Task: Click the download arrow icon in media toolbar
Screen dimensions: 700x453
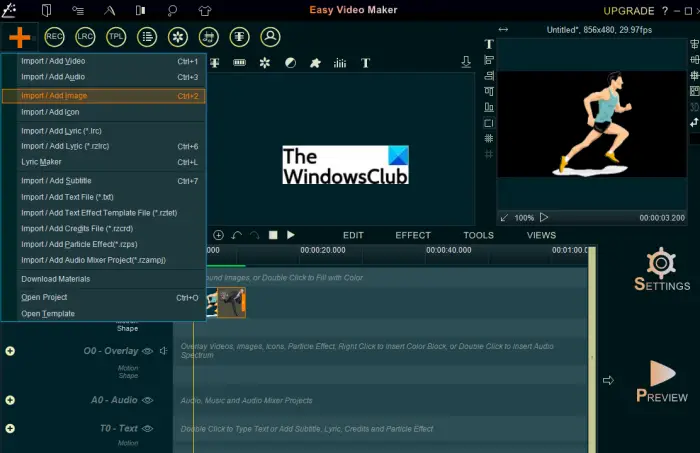Action: pyautogui.click(x=466, y=62)
